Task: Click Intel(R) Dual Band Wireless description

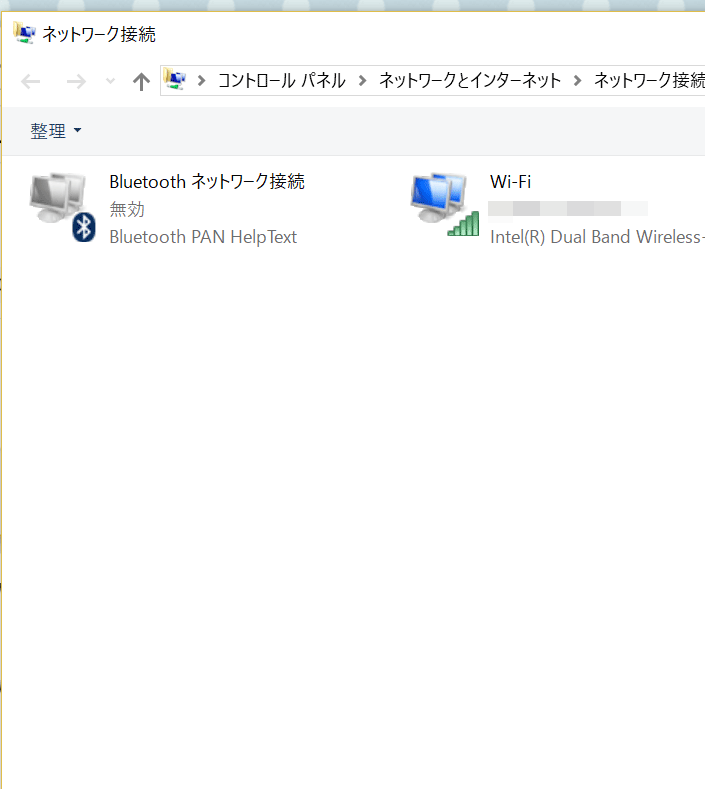Action: (x=597, y=237)
